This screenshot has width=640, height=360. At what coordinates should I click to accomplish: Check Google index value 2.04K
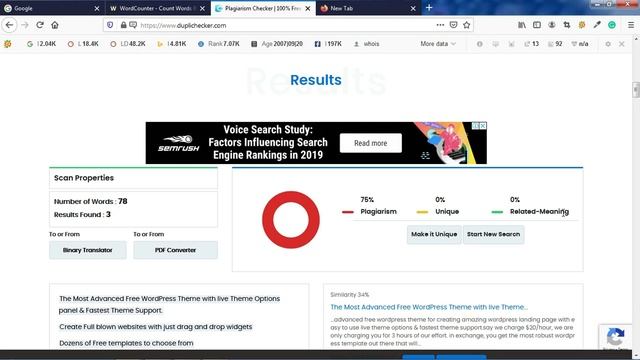[x=41, y=44]
